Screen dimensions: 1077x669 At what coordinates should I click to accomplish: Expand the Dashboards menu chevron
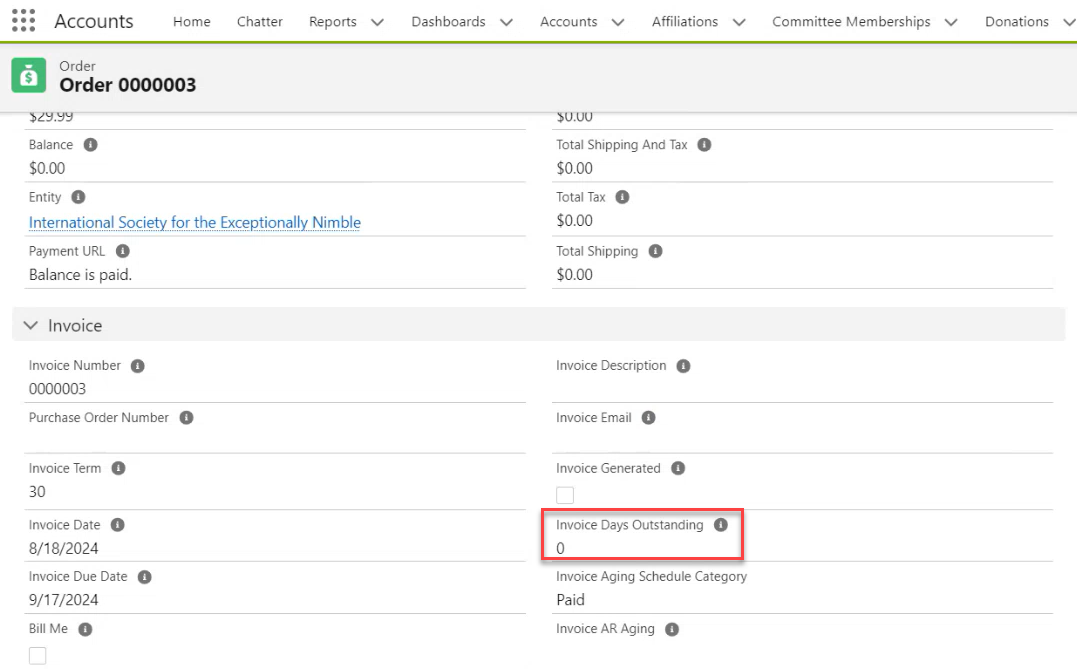pos(506,22)
